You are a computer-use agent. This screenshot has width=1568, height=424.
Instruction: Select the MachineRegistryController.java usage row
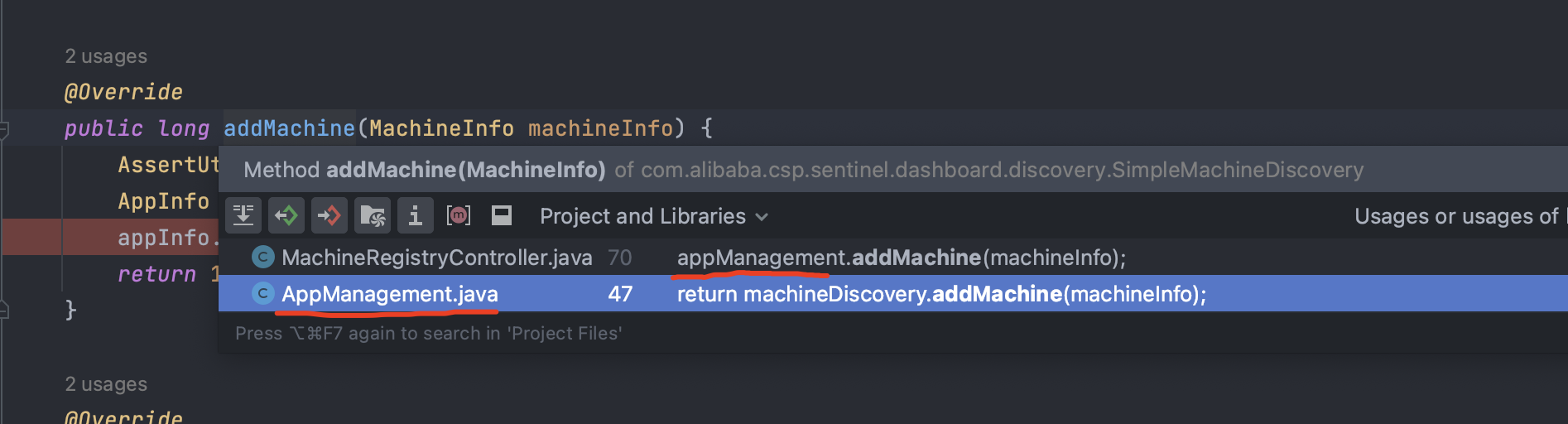[436, 258]
